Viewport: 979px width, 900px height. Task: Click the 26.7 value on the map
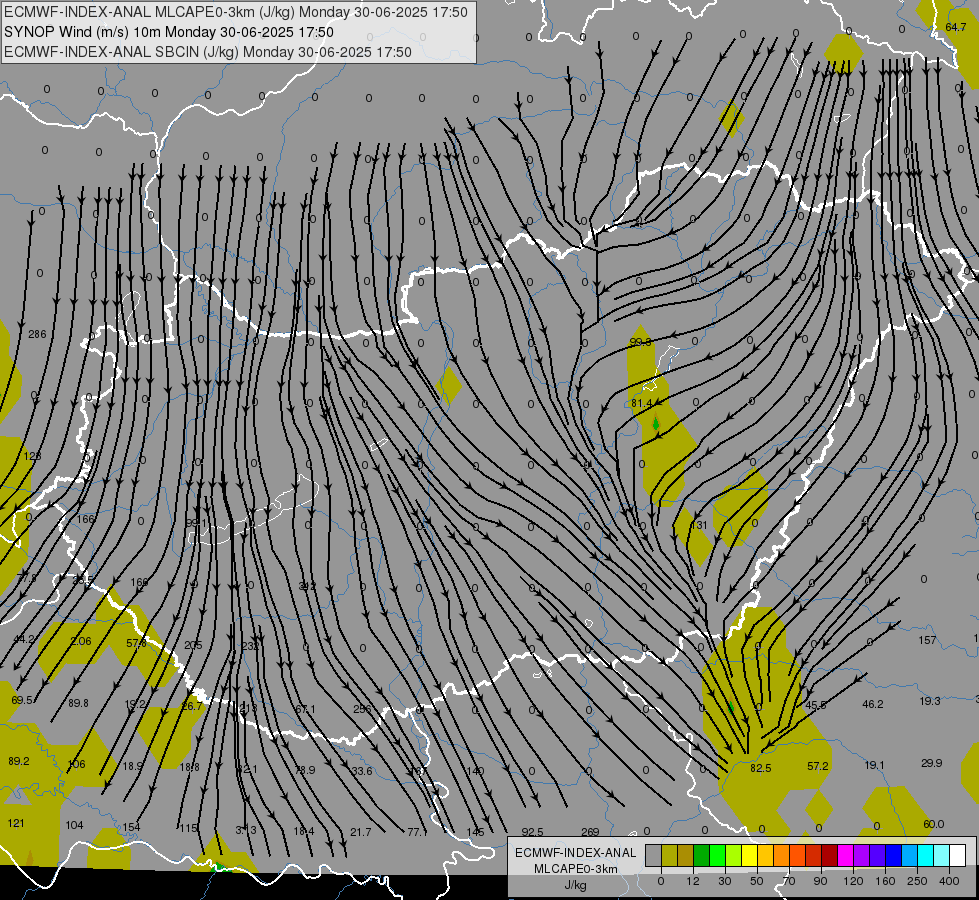click(192, 706)
